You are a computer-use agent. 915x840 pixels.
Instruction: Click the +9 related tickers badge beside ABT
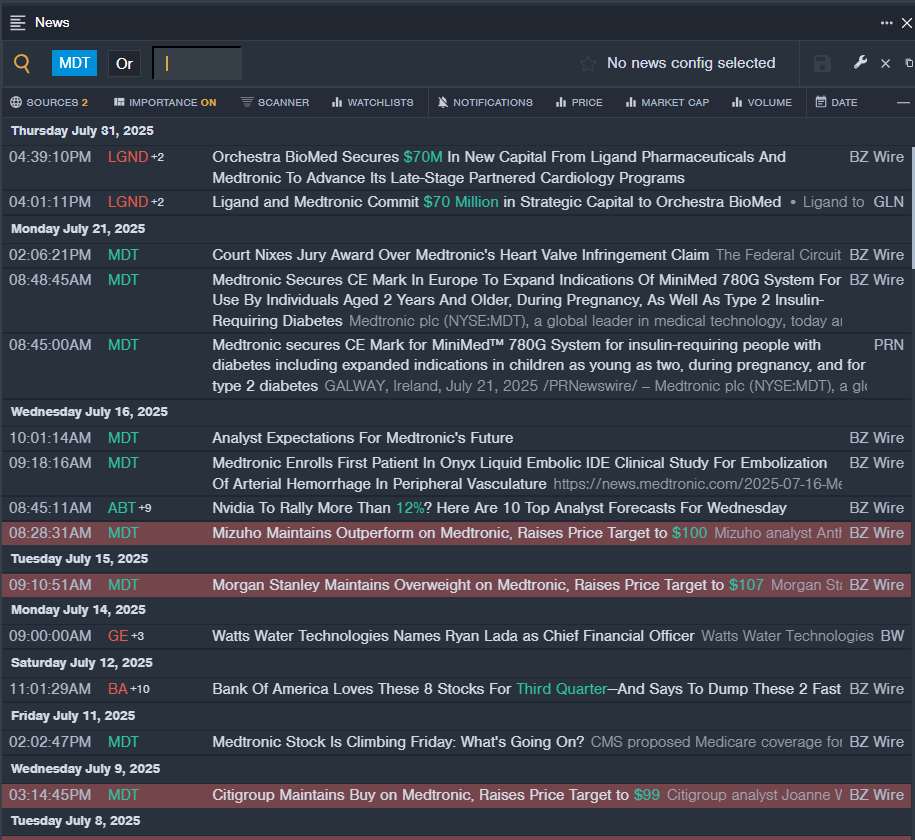pyautogui.click(x=145, y=509)
